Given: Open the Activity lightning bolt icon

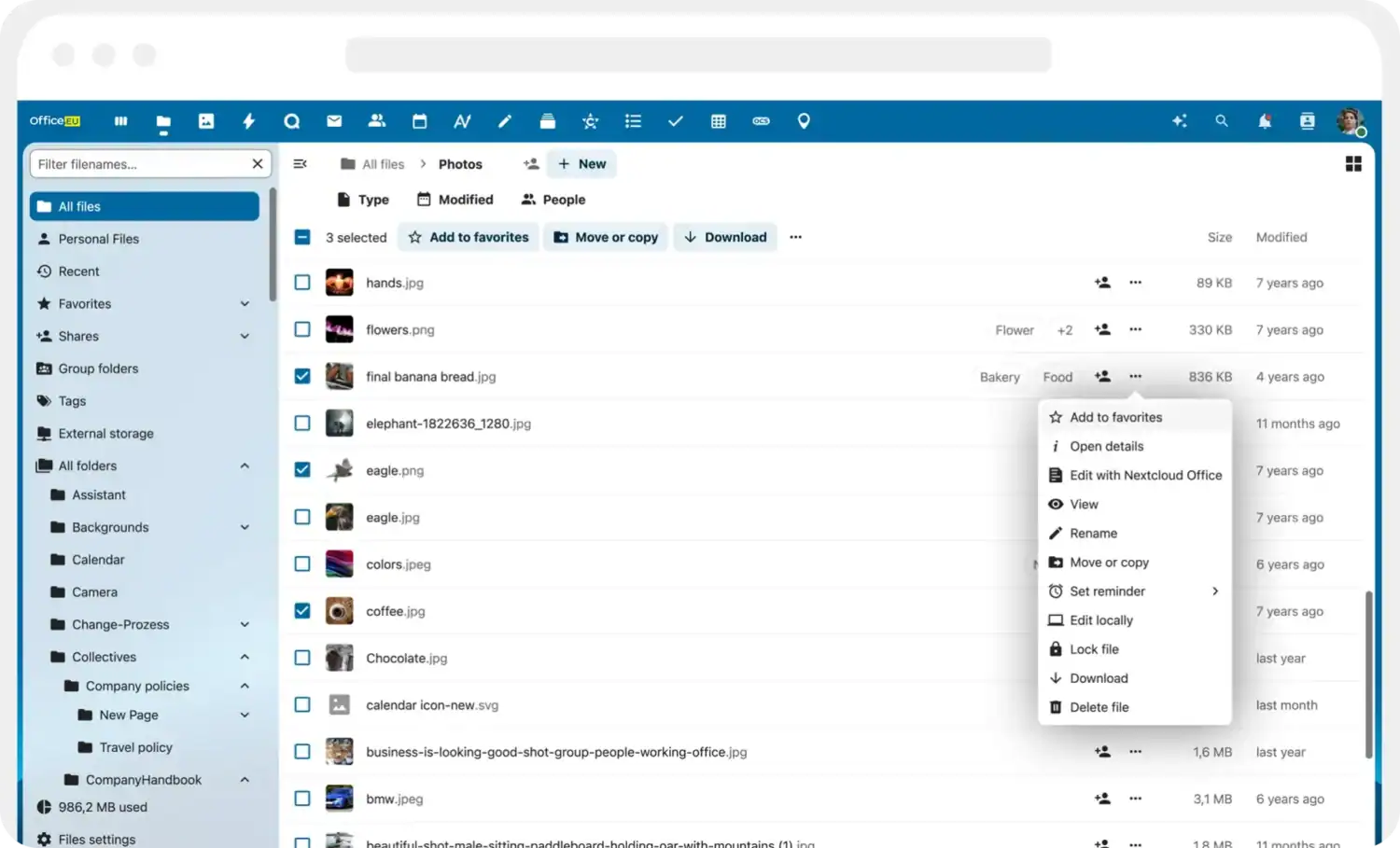Looking at the screenshot, I should click(x=248, y=121).
